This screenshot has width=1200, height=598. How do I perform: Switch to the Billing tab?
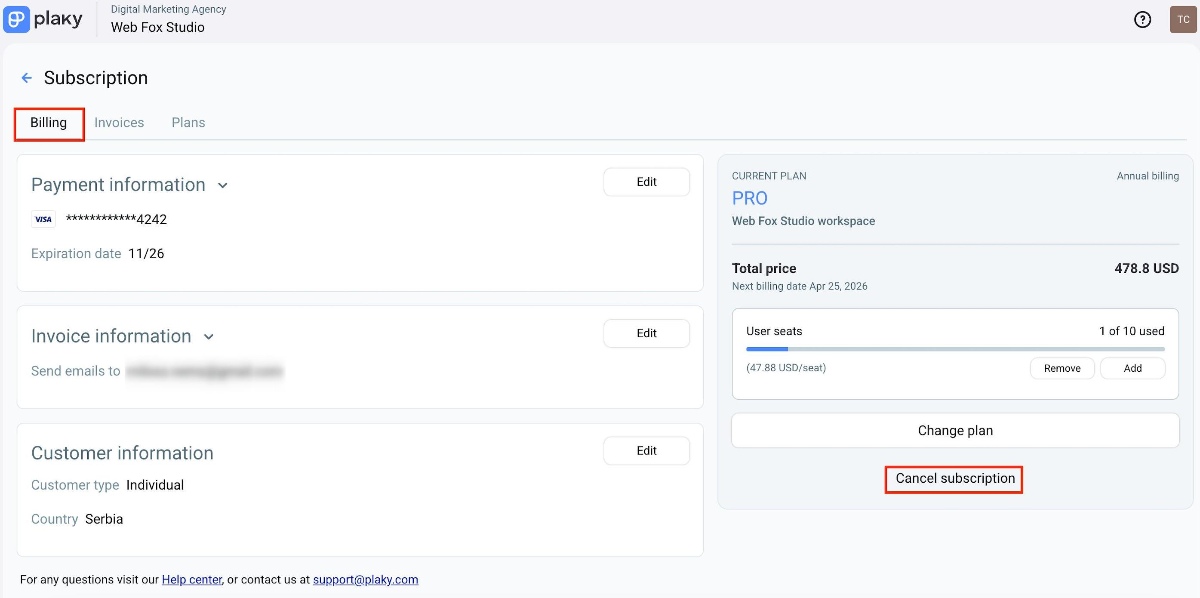[48, 123]
